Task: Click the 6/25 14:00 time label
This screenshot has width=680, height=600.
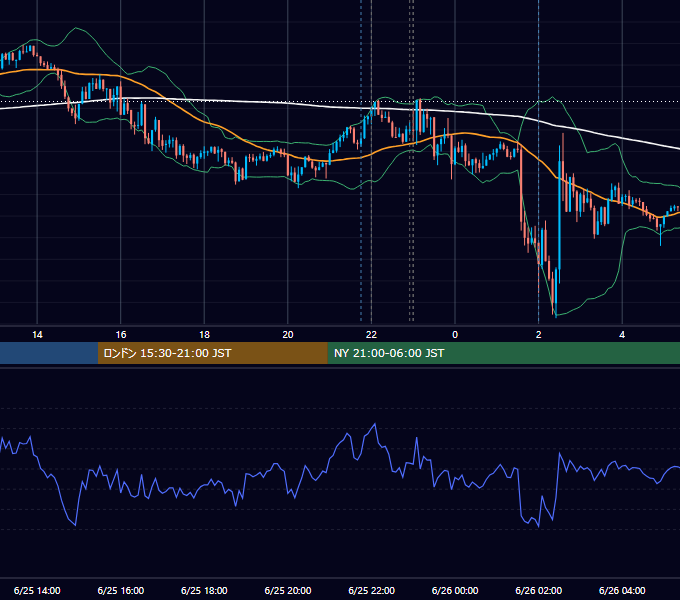Action: coord(37,590)
